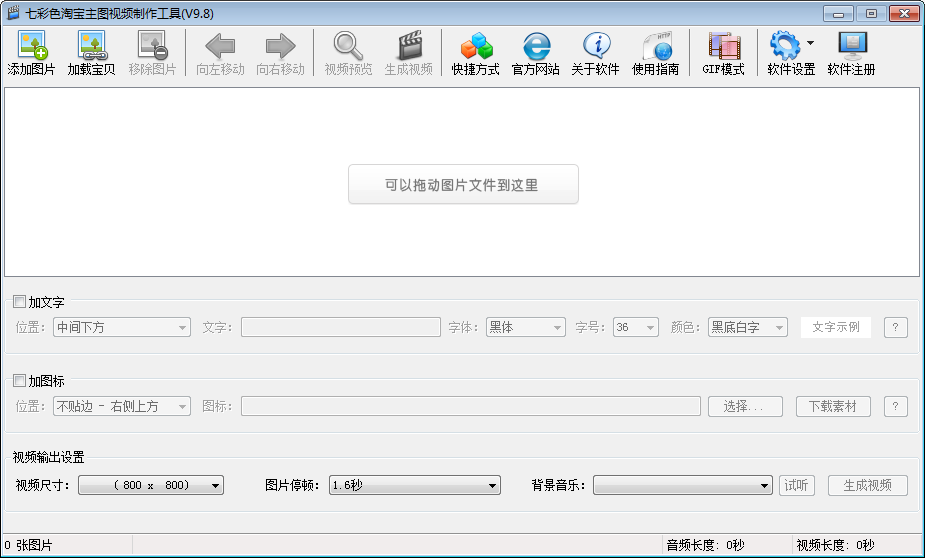
Task: Click the 试听 audition button
Action: (x=796, y=485)
